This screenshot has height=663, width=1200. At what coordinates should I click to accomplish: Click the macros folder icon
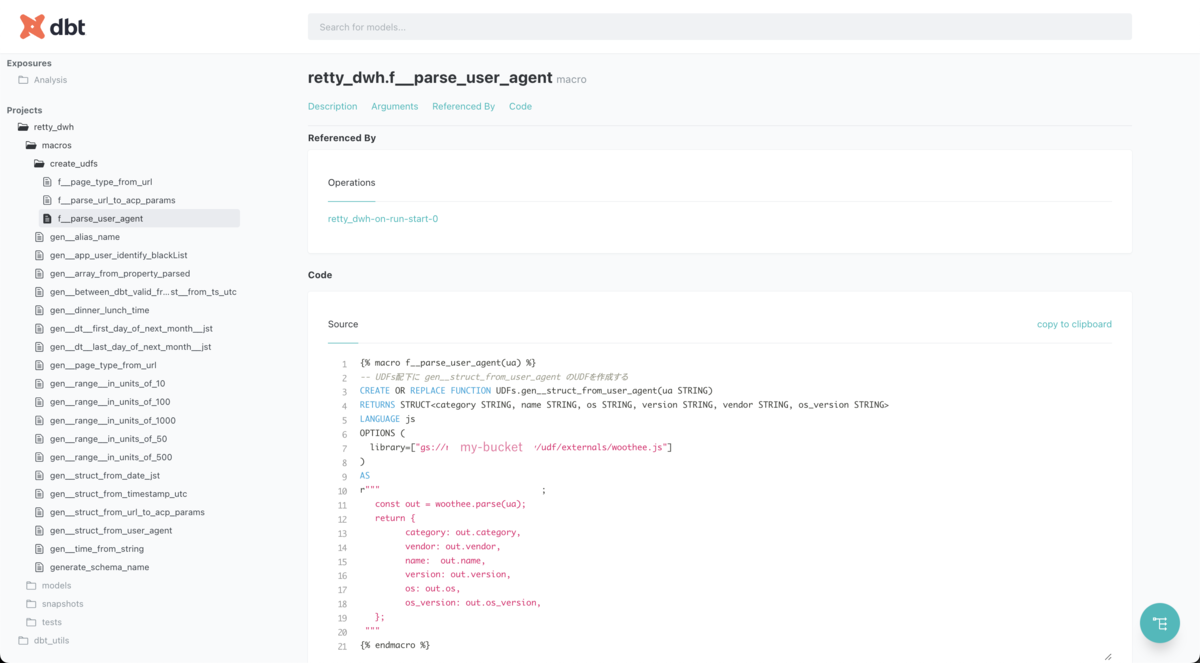pyautogui.click(x=30, y=144)
